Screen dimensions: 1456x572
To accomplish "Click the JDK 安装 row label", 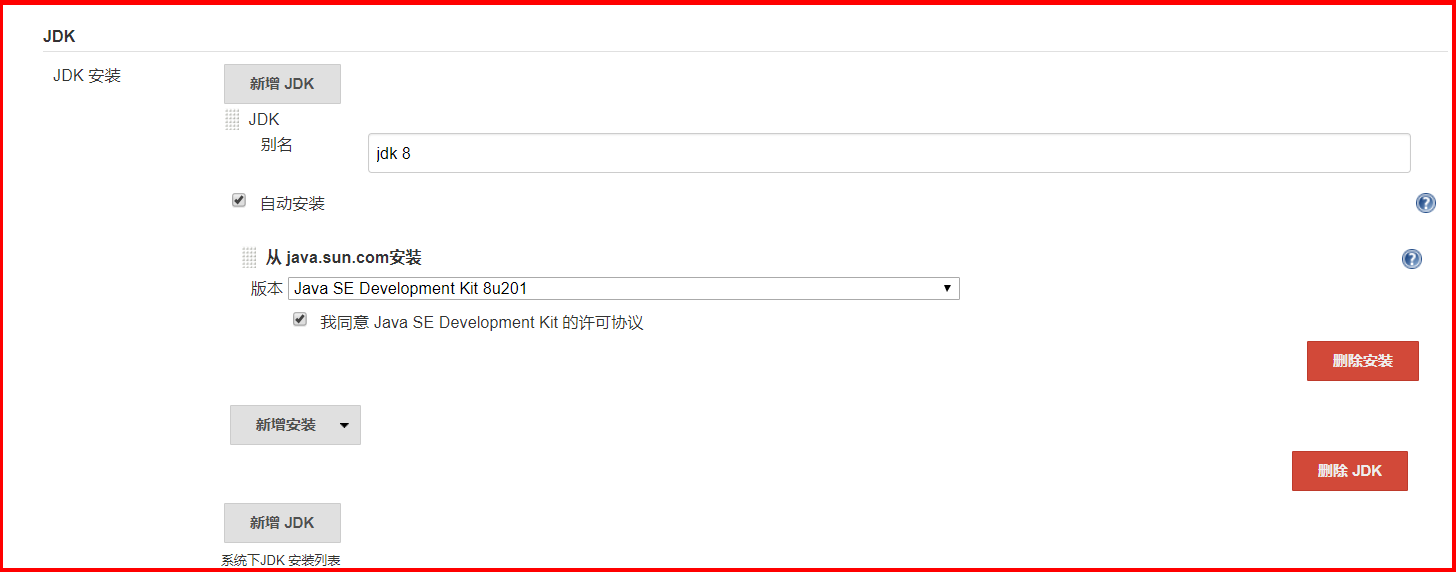I will pos(87,75).
